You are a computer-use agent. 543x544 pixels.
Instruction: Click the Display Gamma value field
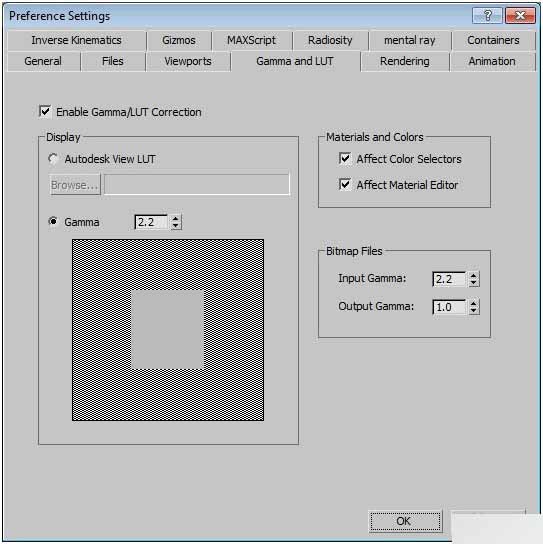click(151, 222)
